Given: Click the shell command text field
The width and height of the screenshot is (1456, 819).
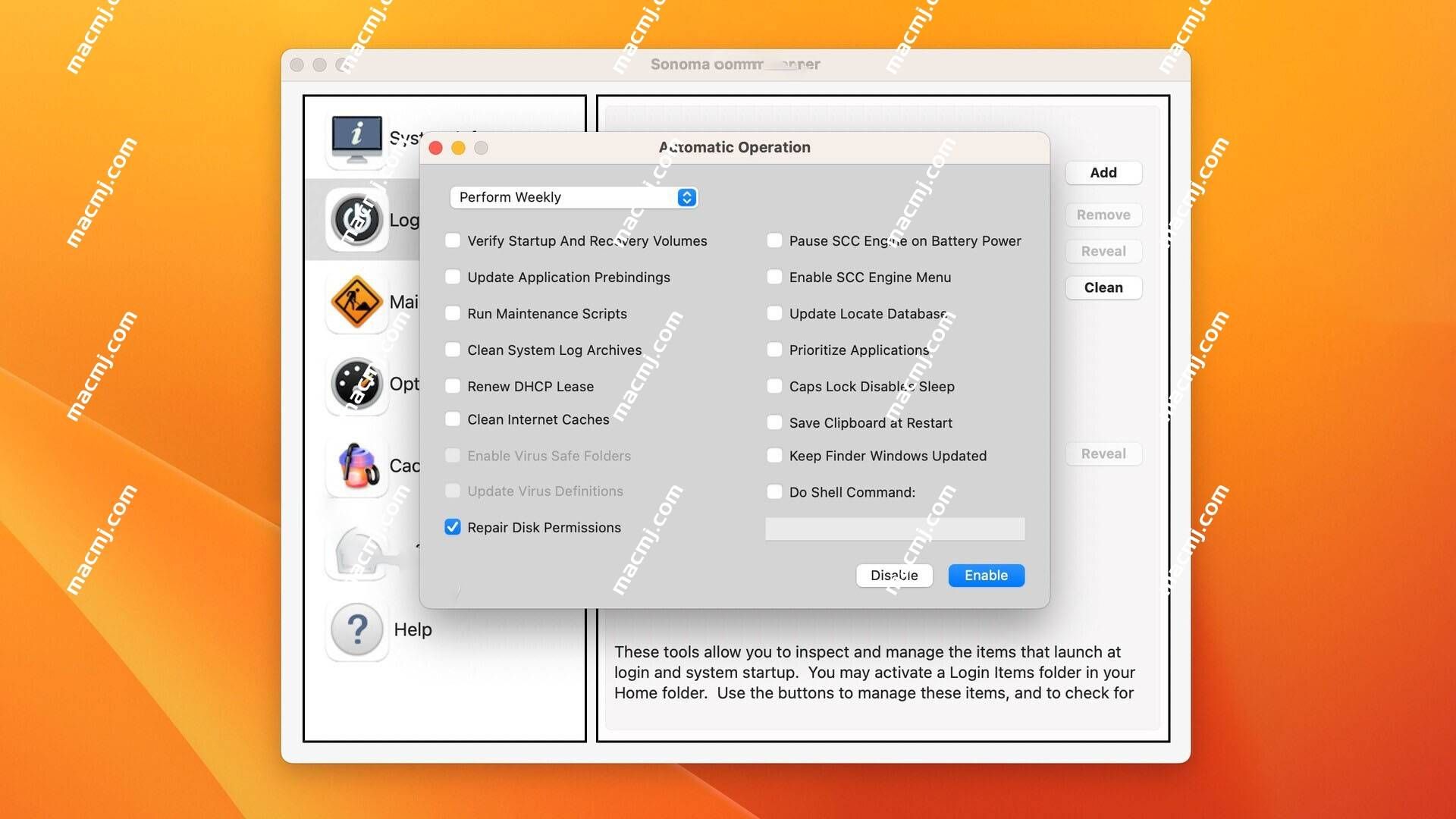Looking at the screenshot, I should point(895,529).
